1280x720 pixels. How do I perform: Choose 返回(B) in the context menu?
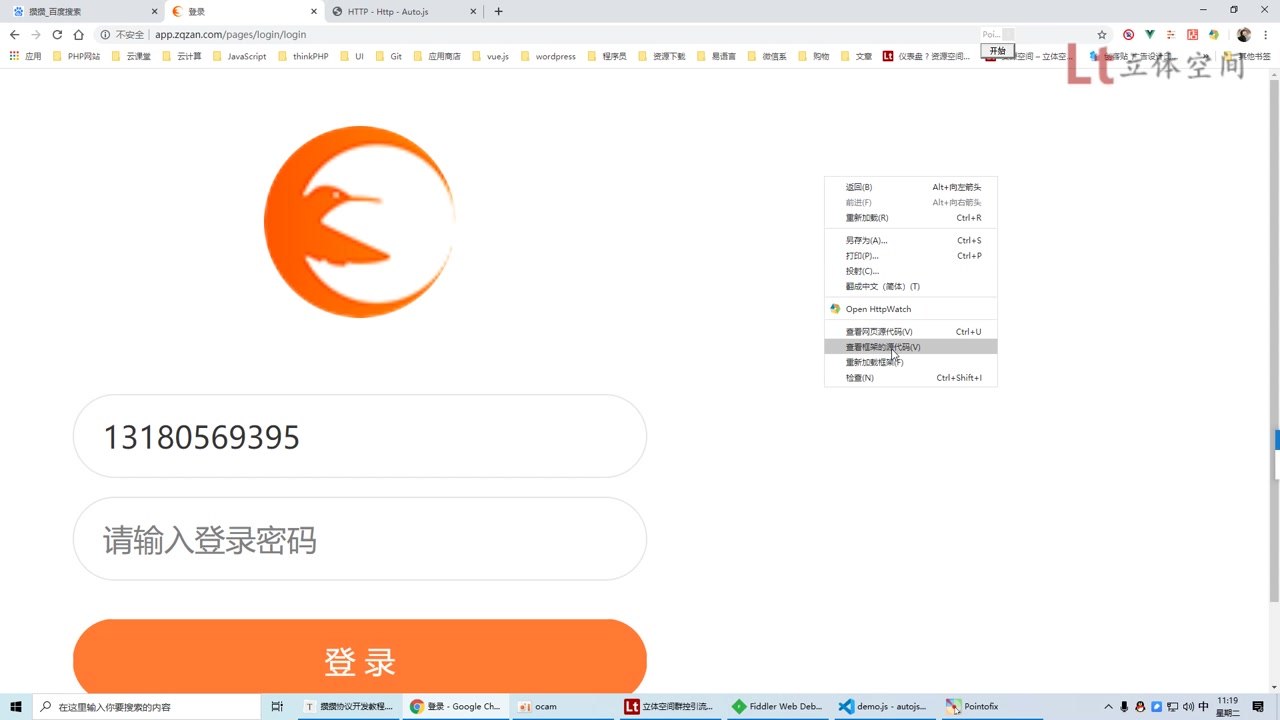910,187
